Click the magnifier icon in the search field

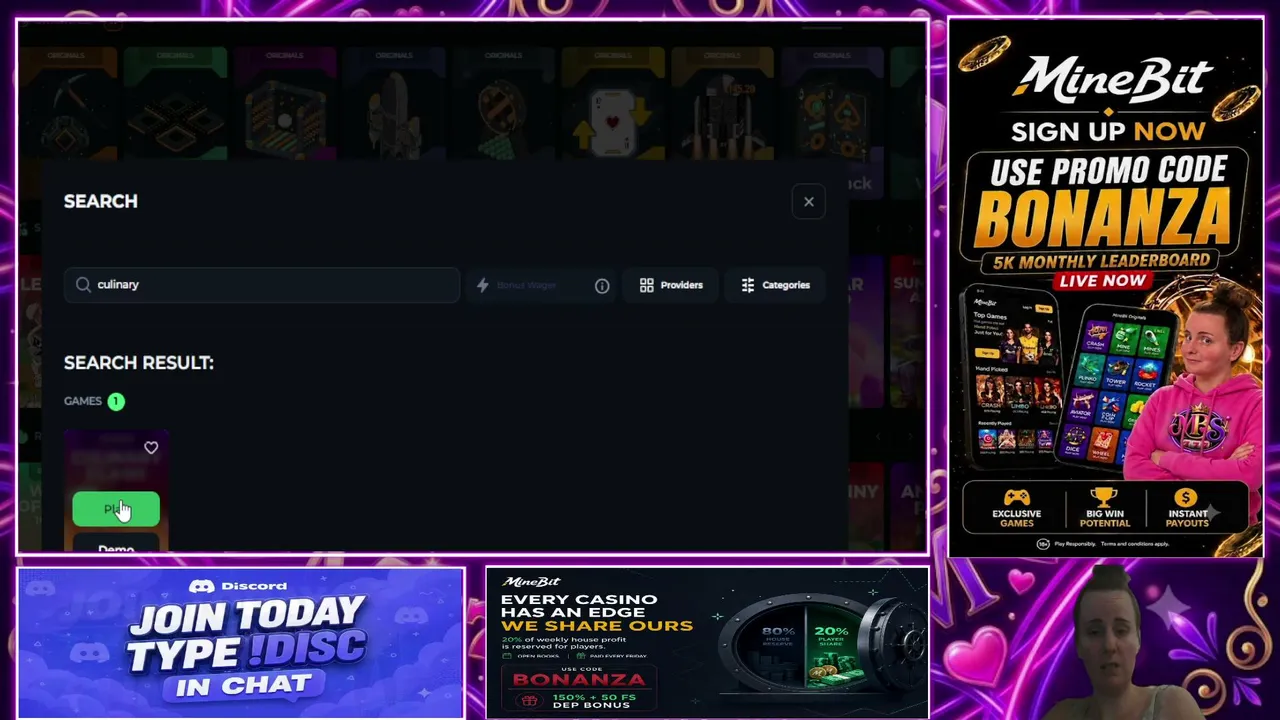[83, 285]
